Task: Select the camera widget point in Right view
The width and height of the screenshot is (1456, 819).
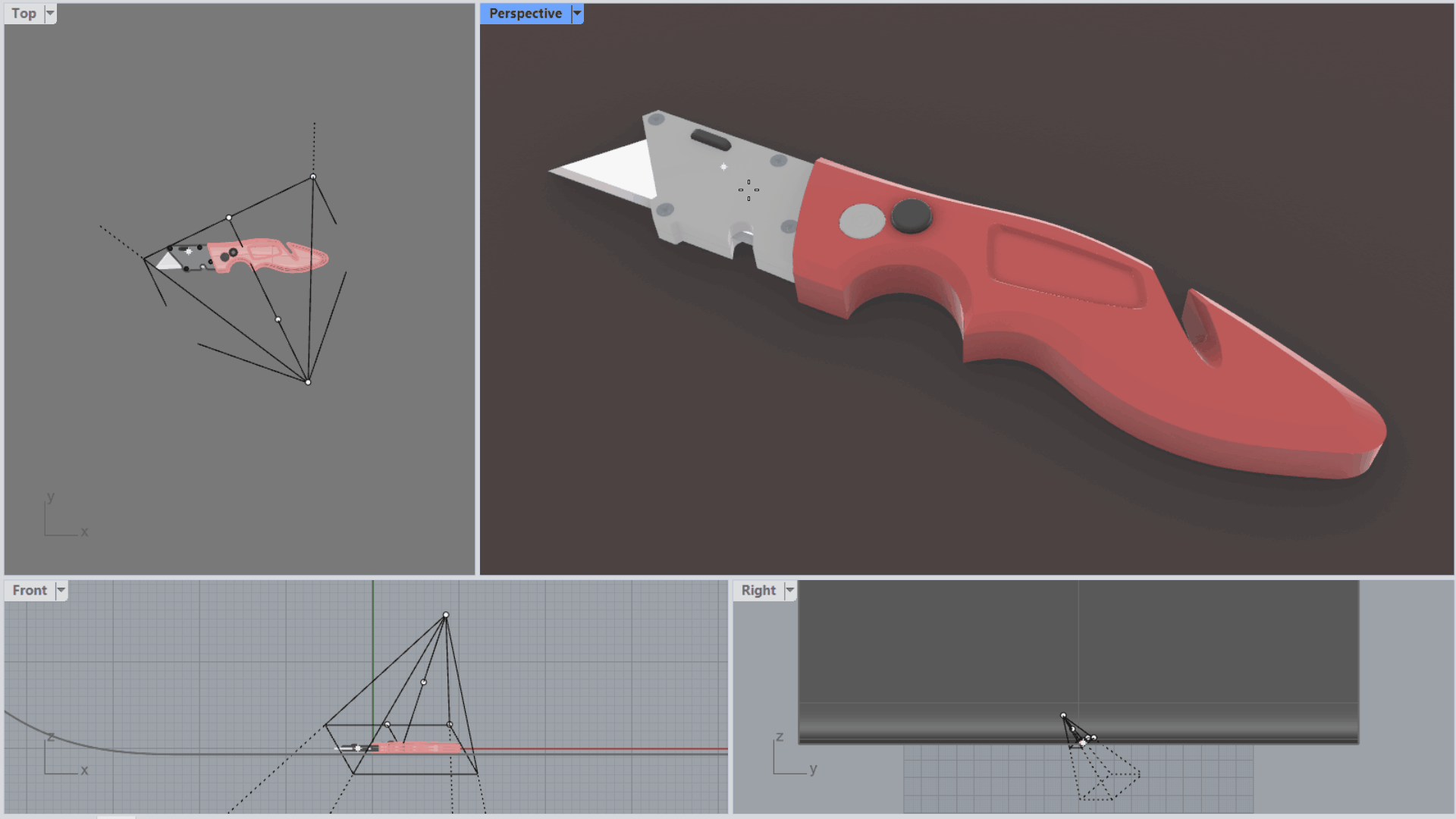Action: [1063, 716]
